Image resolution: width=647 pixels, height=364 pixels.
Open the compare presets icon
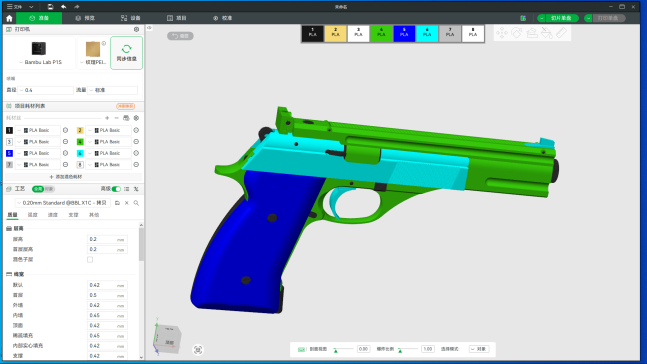(x=136, y=189)
